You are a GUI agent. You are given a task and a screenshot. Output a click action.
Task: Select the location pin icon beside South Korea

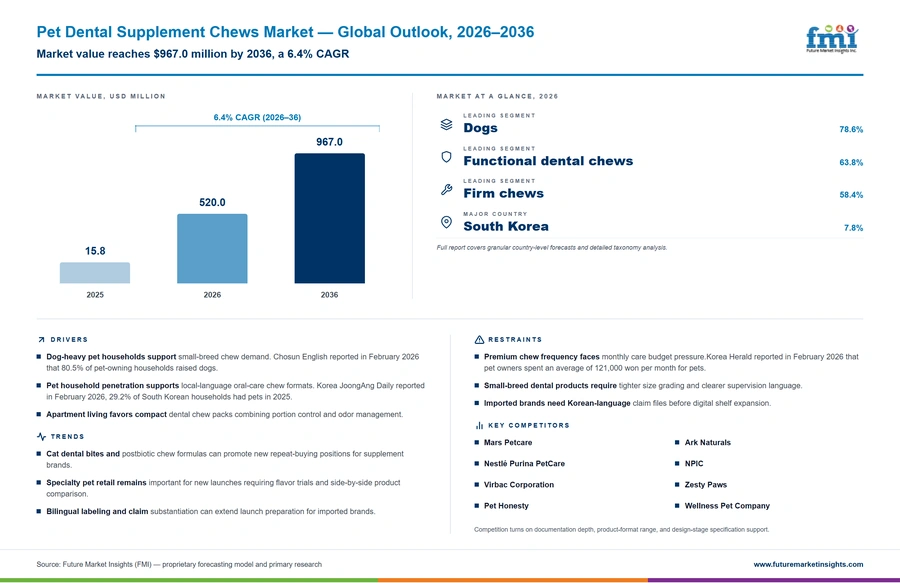[447, 222]
